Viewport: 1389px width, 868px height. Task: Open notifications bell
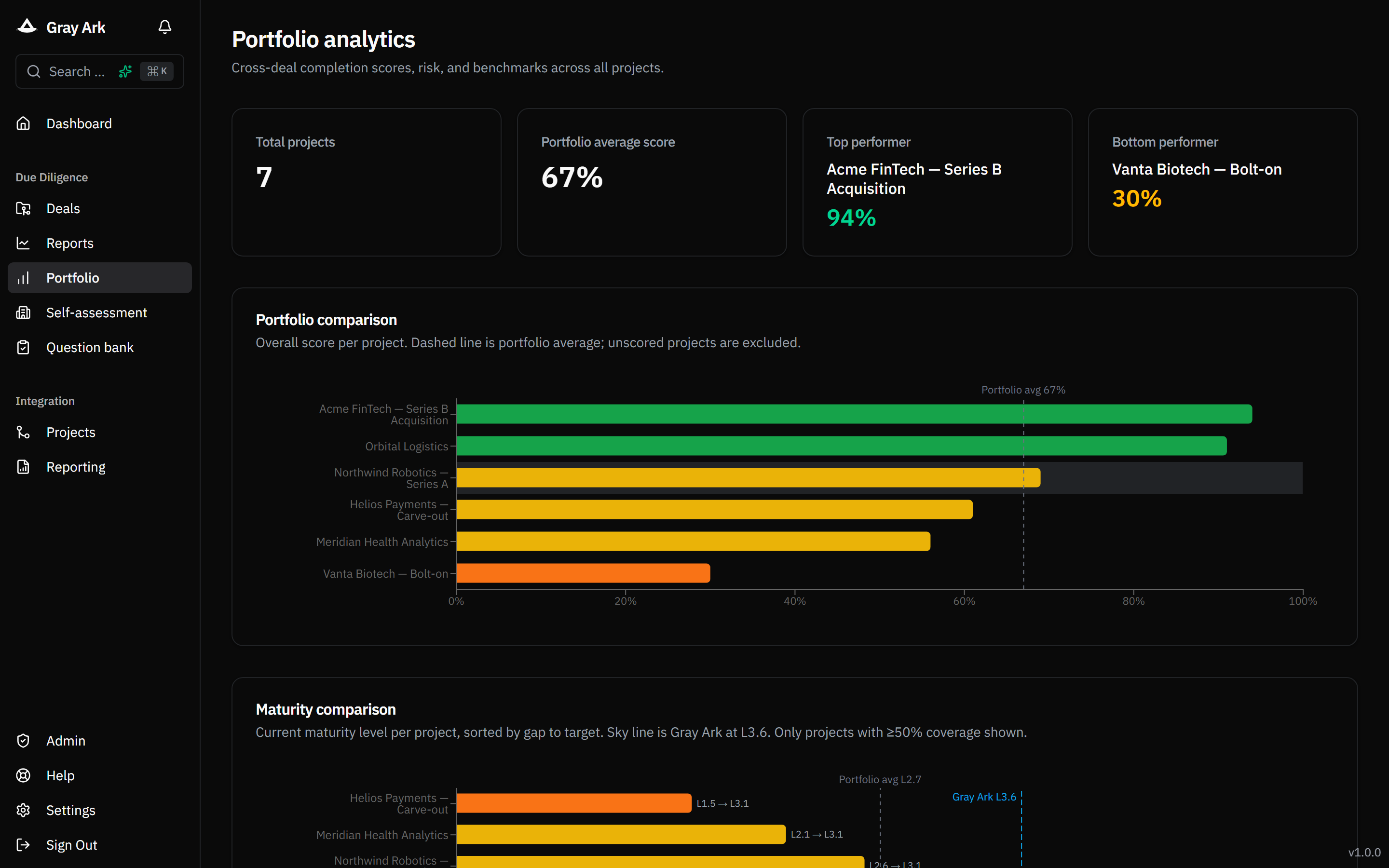click(x=165, y=27)
